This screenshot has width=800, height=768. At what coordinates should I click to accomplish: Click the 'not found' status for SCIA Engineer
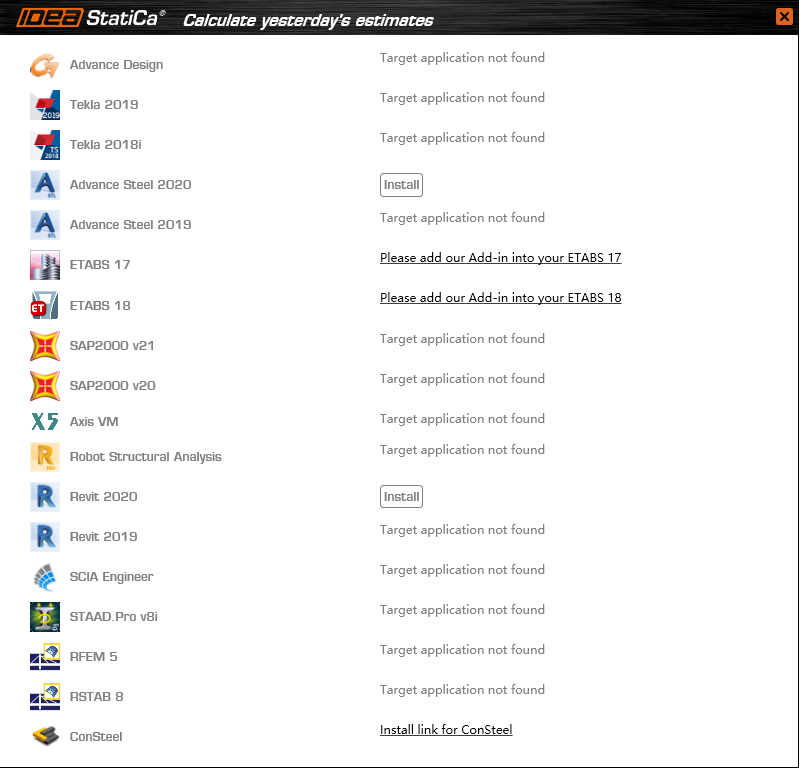click(462, 569)
